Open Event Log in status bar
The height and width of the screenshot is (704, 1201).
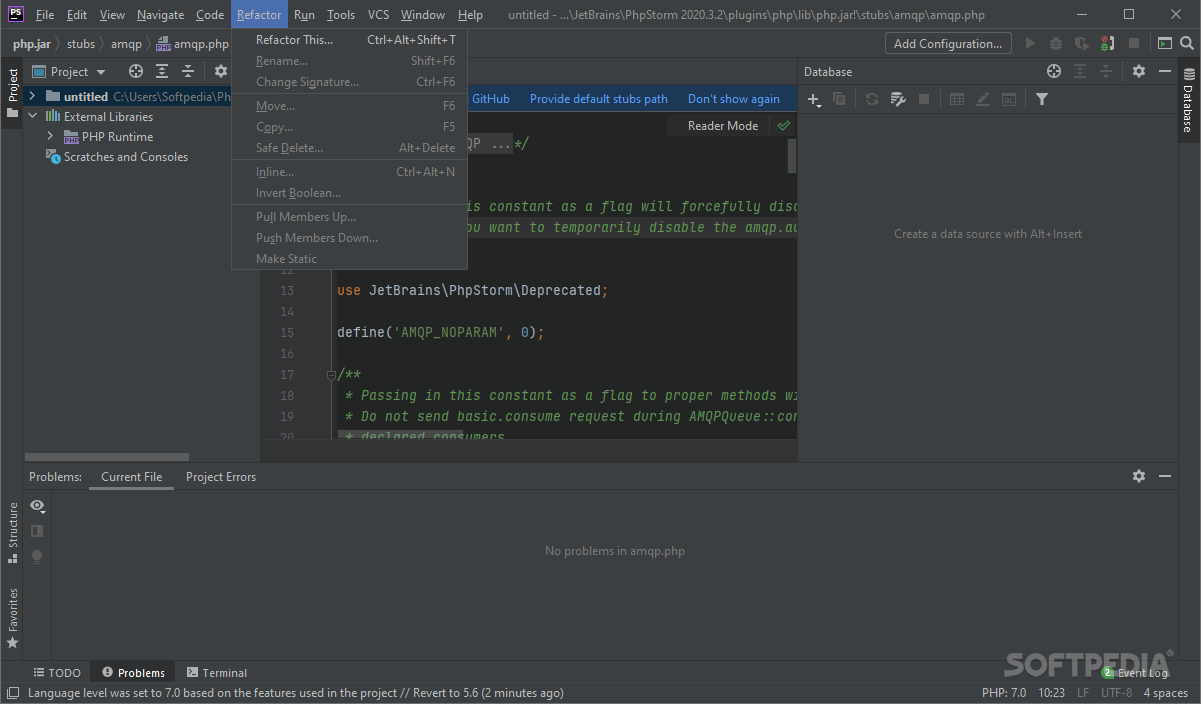[1135, 673]
